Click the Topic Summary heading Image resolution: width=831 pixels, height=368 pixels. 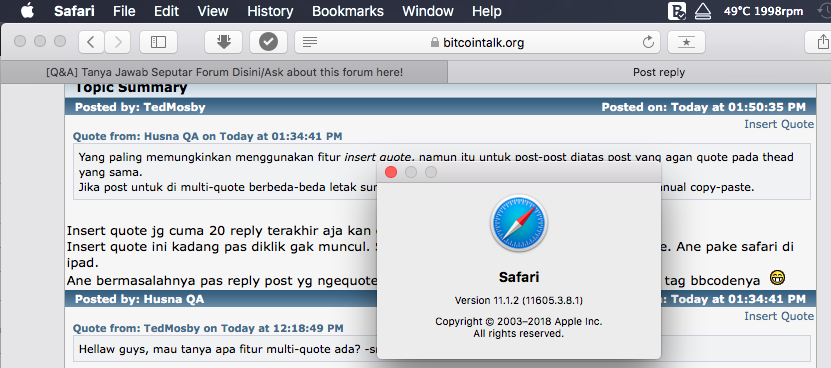(x=131, y=88)
